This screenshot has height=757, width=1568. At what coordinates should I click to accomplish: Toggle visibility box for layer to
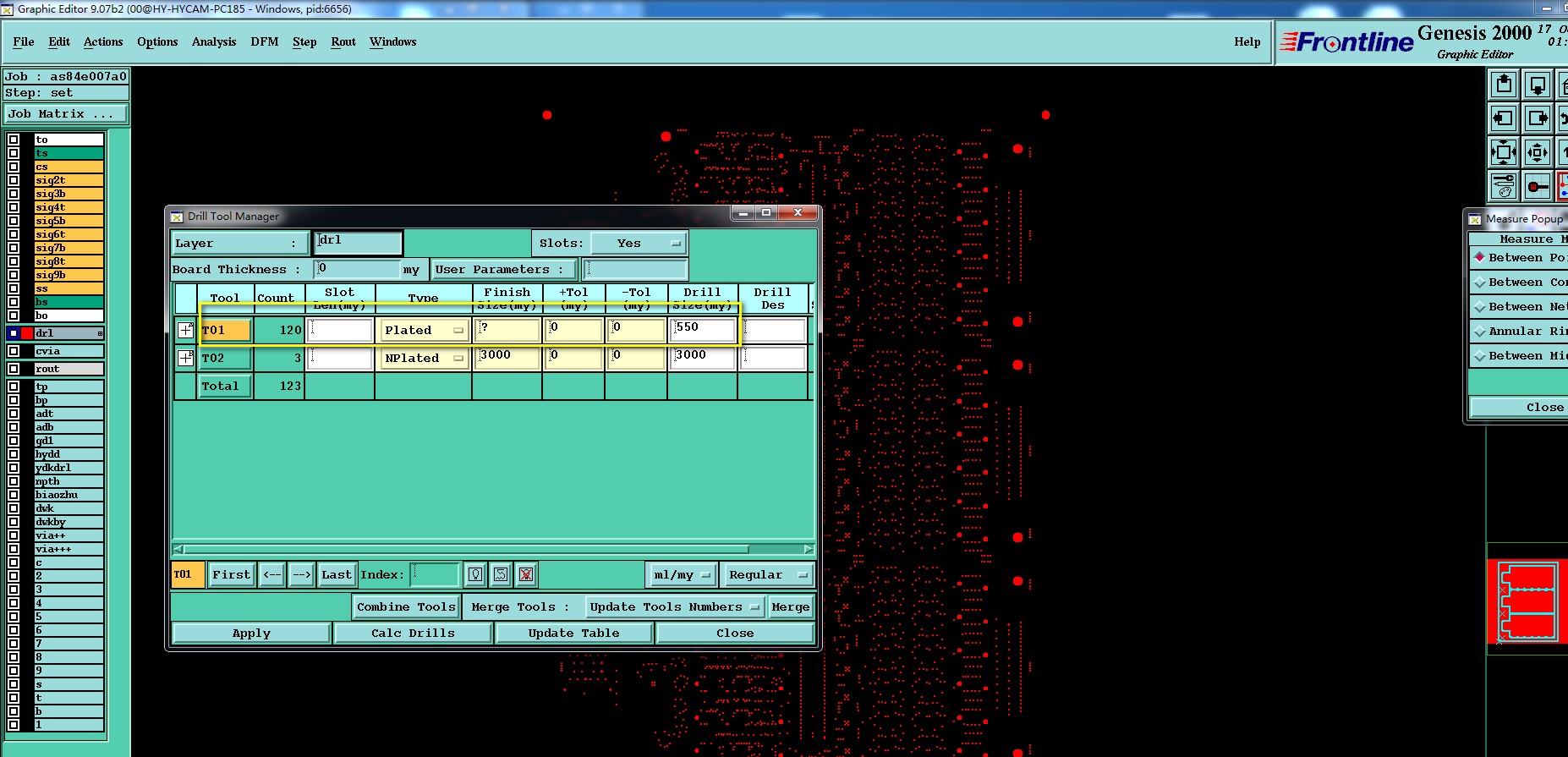coord(14,140)
